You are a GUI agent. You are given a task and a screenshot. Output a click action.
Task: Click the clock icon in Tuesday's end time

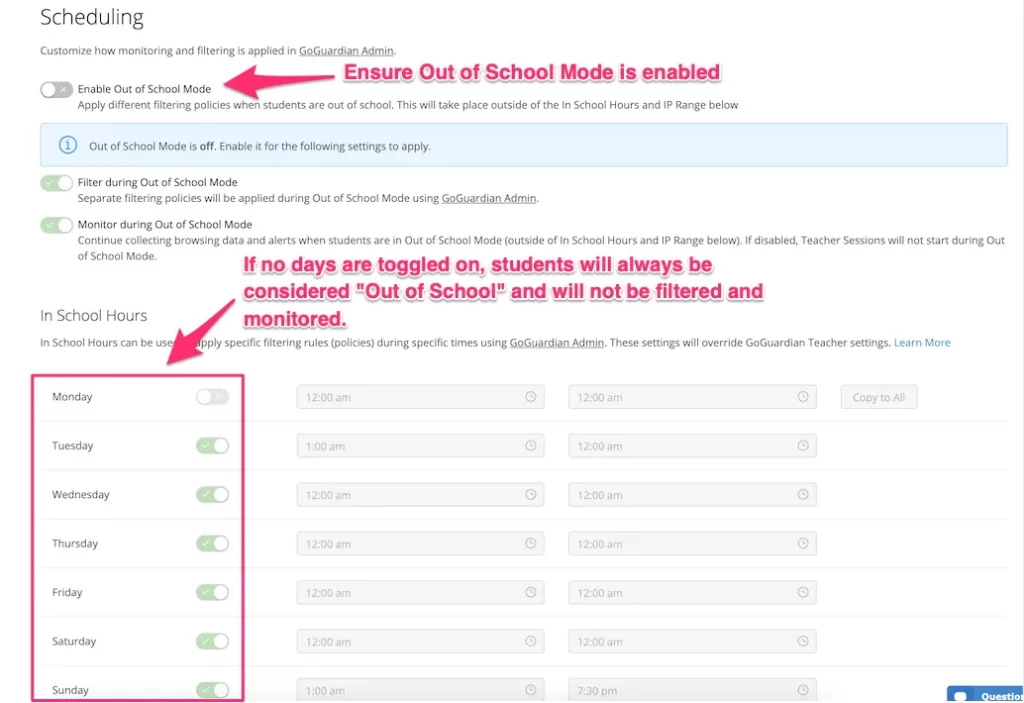click(x=803, y=446)
